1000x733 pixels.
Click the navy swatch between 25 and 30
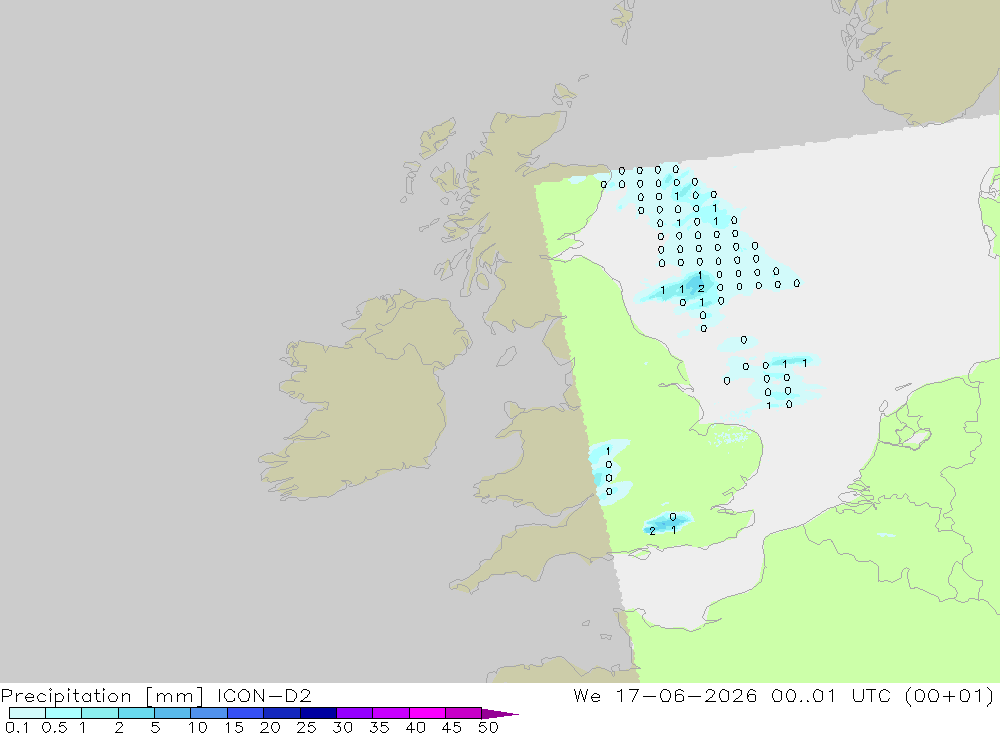tap(318, 713)
